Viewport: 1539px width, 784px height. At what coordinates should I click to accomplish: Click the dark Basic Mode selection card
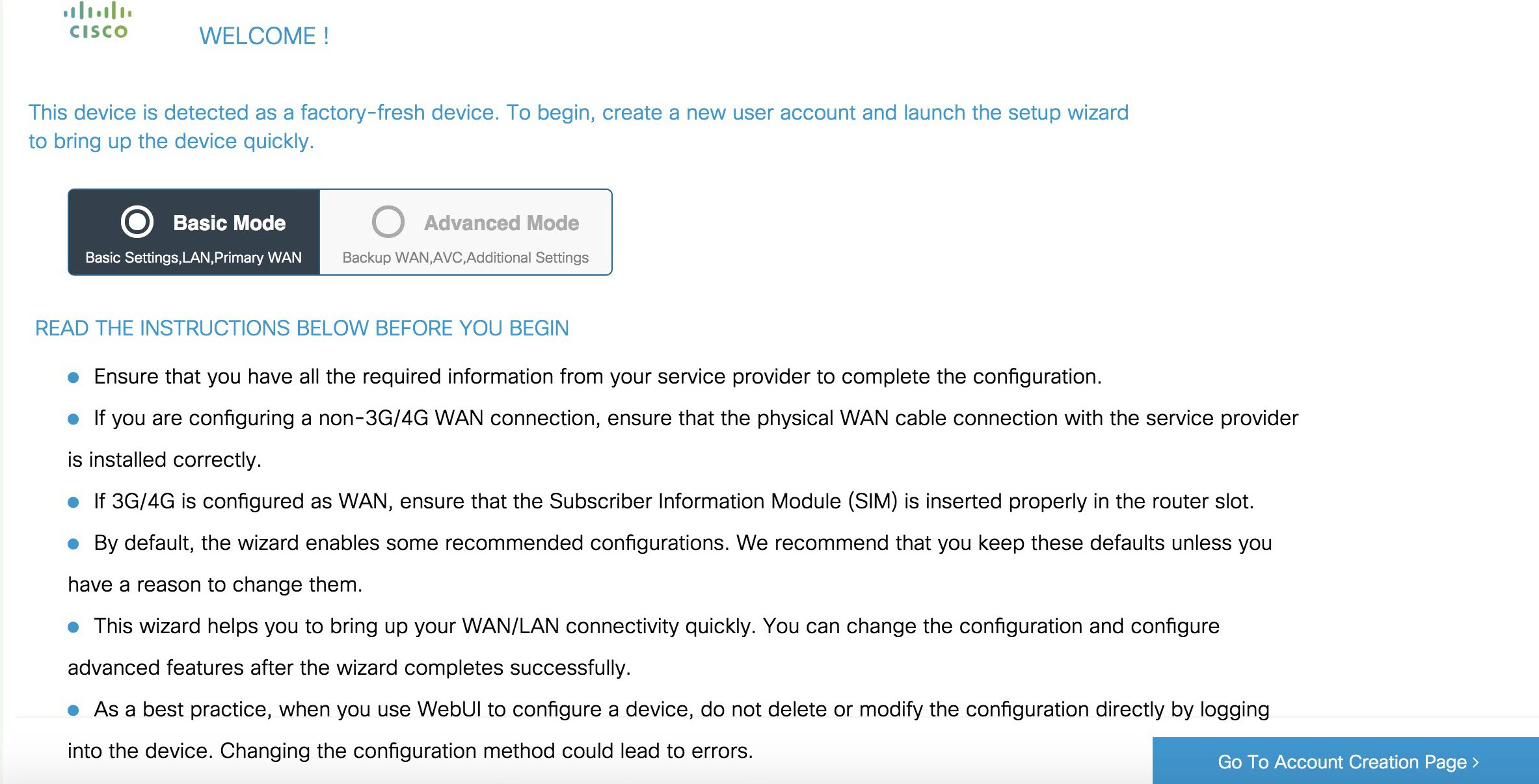click(x=193, y=232)
